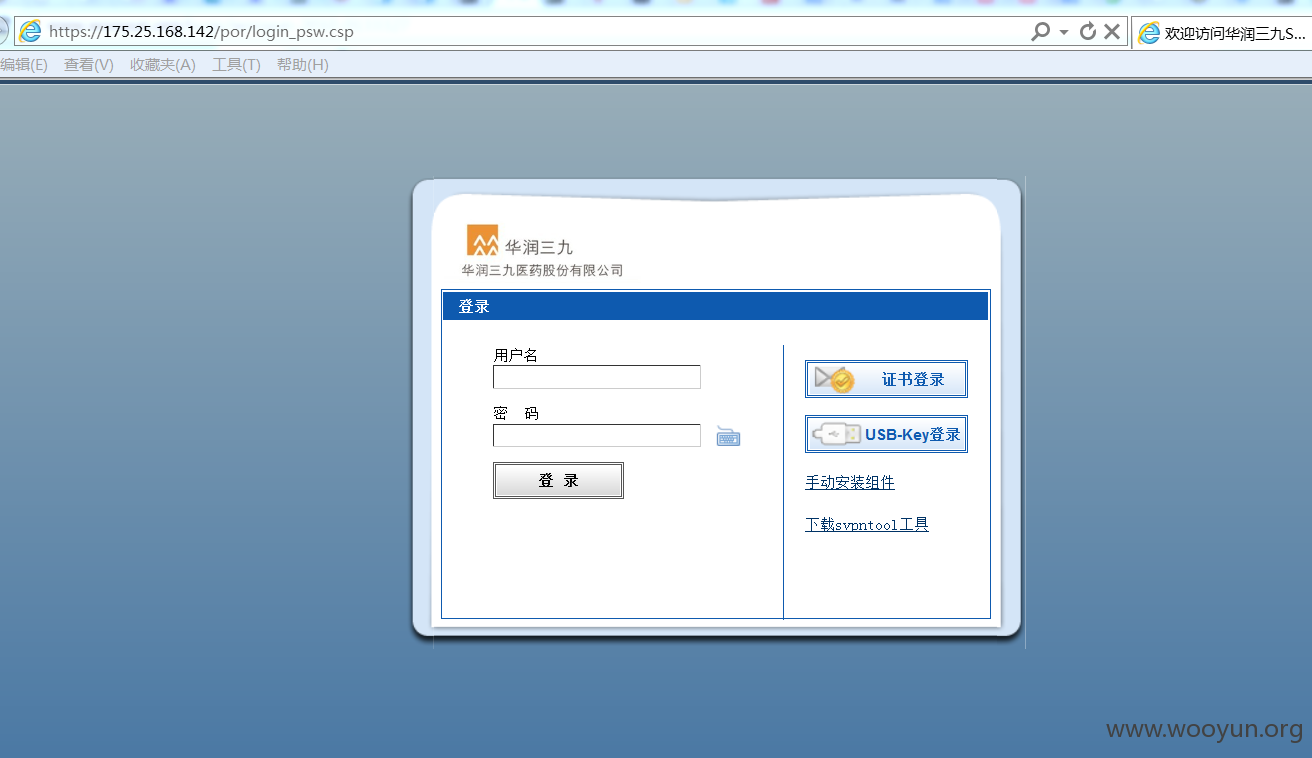Click the 华润三九医药股份有限公司 text
The image size is (1312, 758).
click(542, 270)
